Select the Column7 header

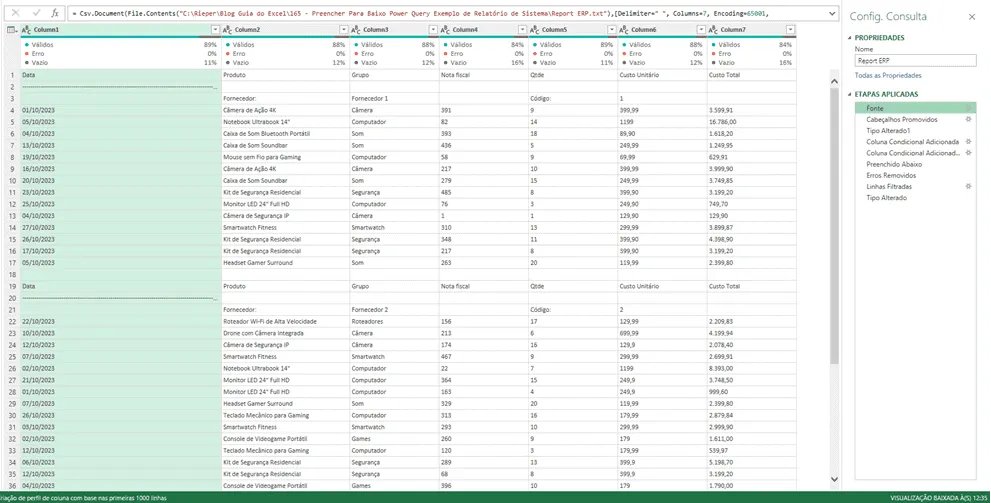click(x=751, y=30)
